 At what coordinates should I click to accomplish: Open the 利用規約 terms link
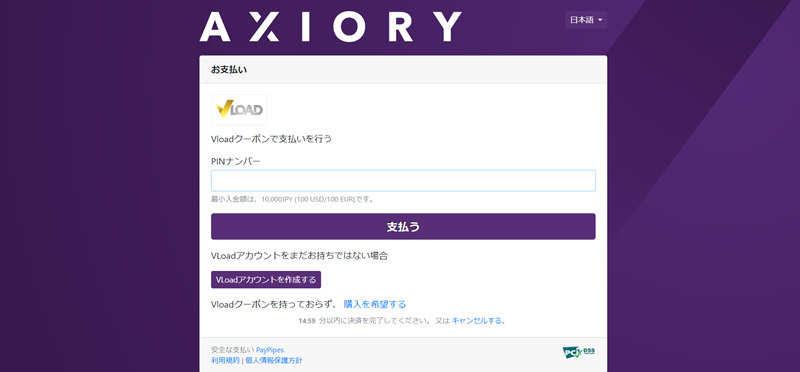click(x=225, y=360)
